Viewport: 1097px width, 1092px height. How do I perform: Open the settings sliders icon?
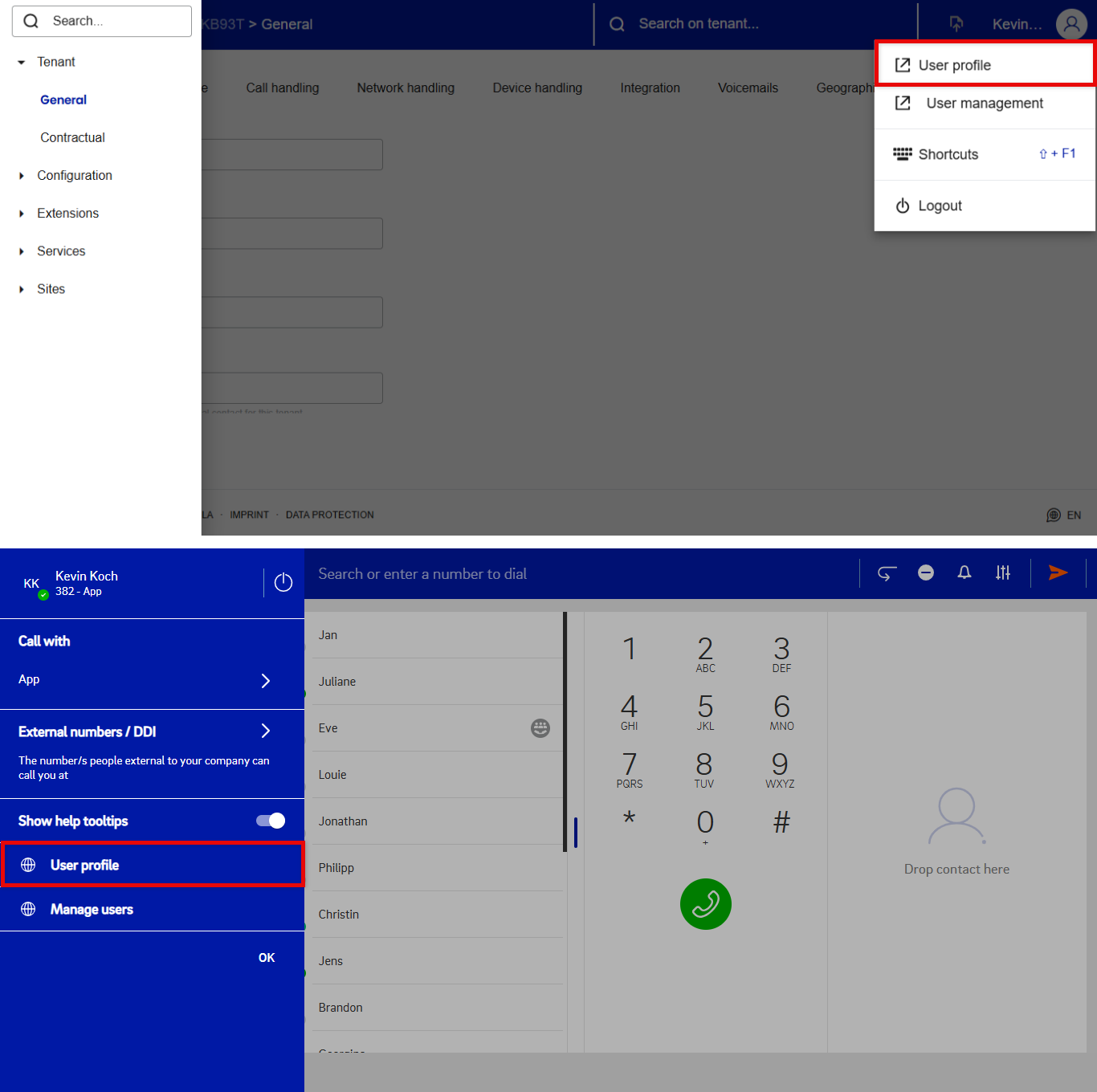pos(1003,572)
